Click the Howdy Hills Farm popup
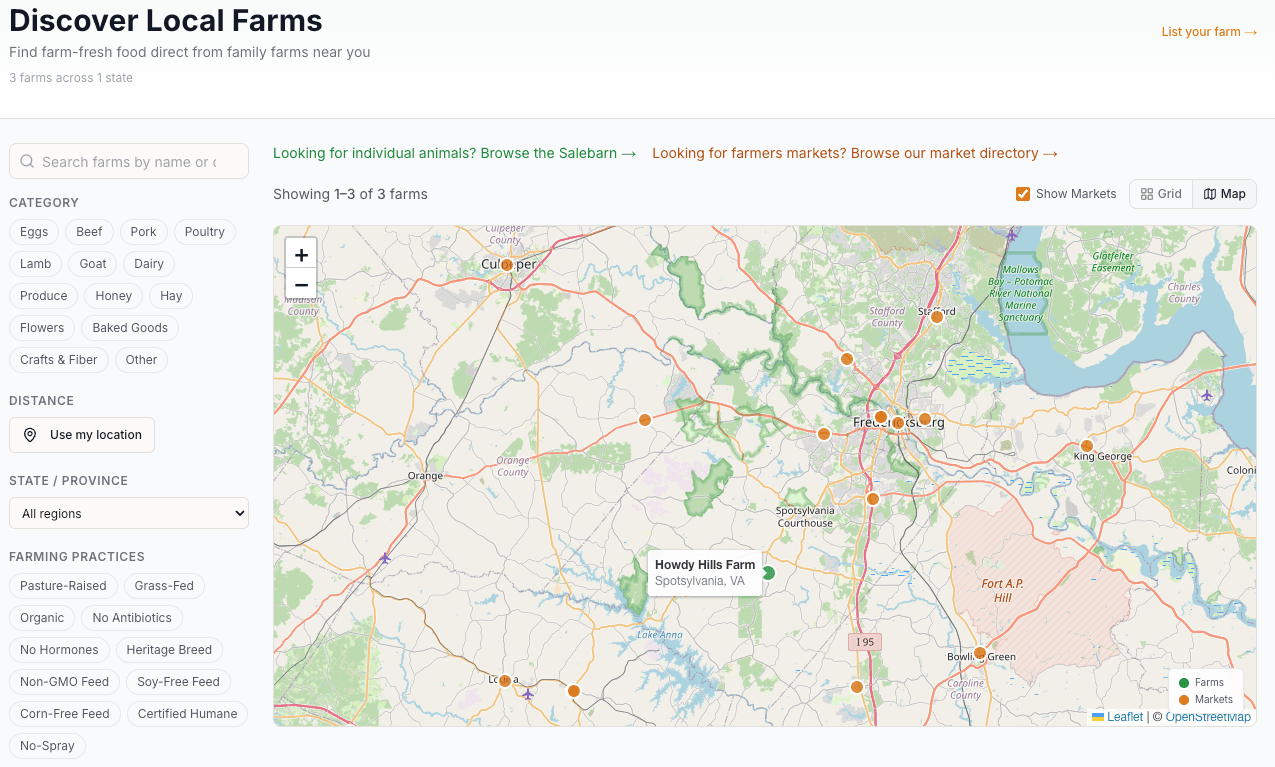This screenshot has width=1275, height=767. click(704, 572)
